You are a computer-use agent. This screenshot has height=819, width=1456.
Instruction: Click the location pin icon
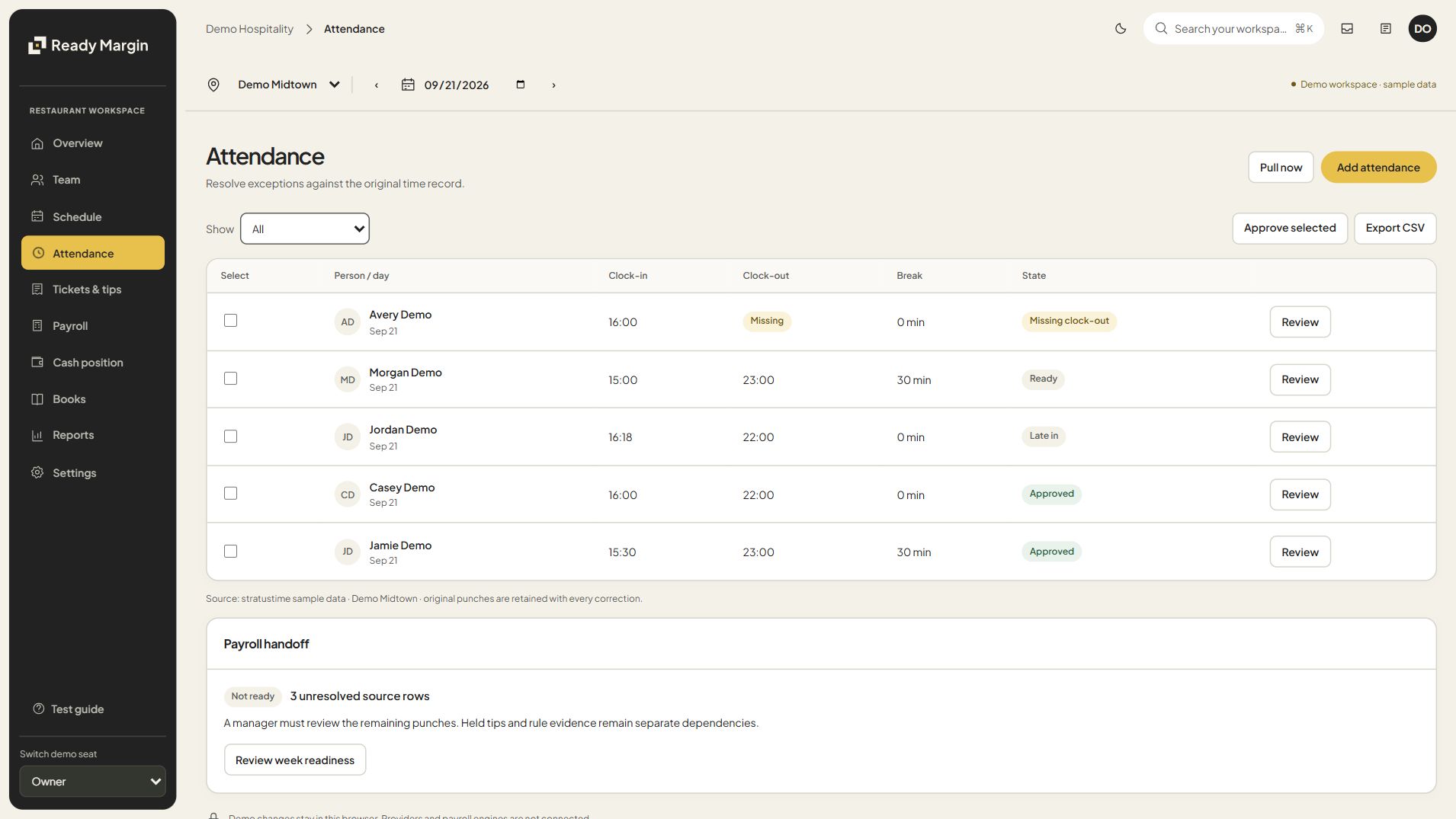pos(213,85)
